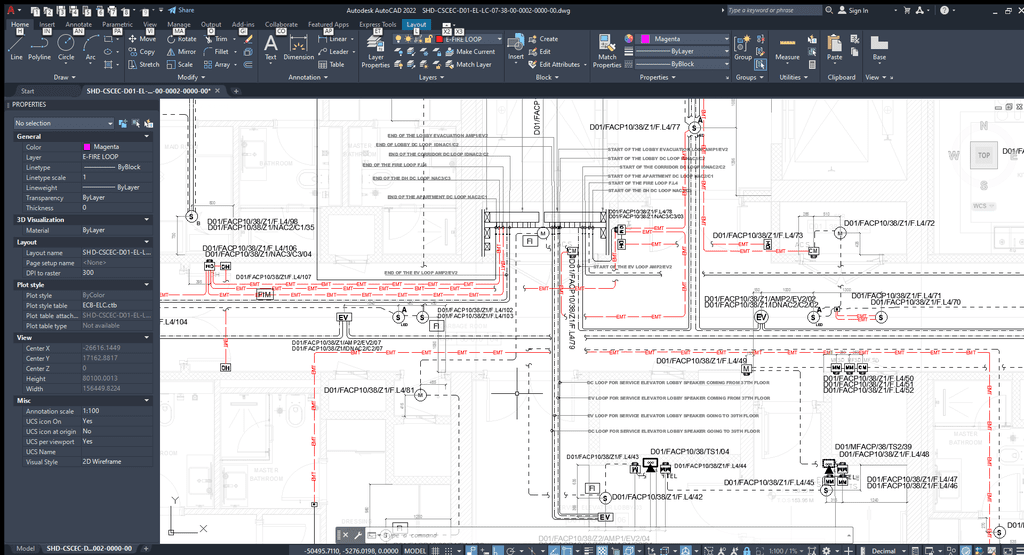
Task: Click the Sign In button
Action: (x=857, y=10)
